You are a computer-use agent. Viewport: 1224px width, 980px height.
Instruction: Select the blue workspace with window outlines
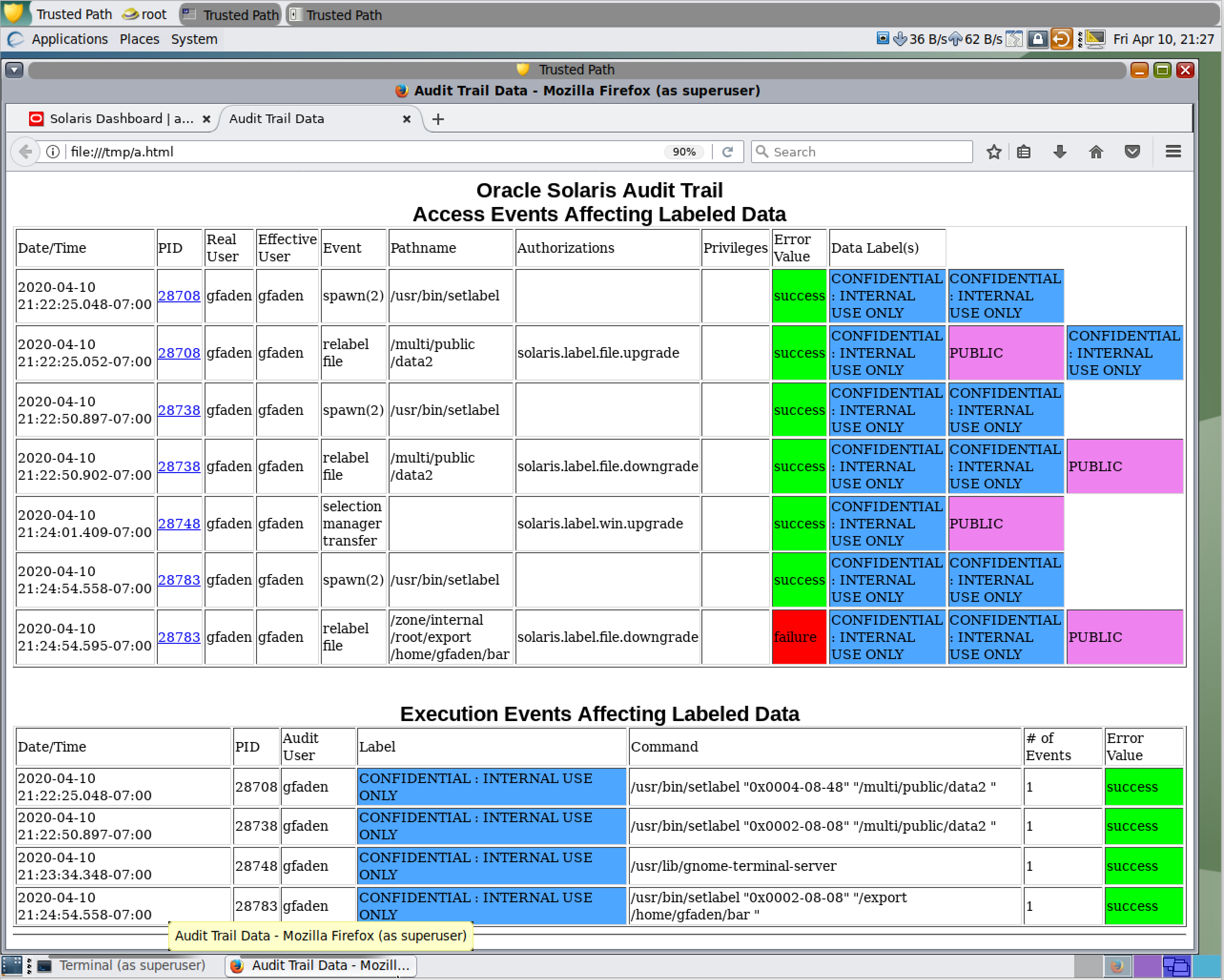(1176, 965)
